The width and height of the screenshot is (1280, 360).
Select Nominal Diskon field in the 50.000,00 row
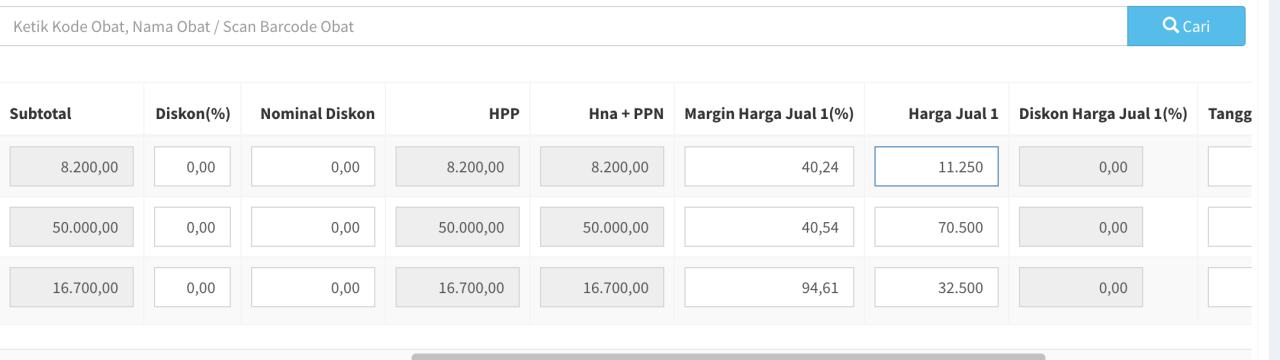click(x=313, y=227)
